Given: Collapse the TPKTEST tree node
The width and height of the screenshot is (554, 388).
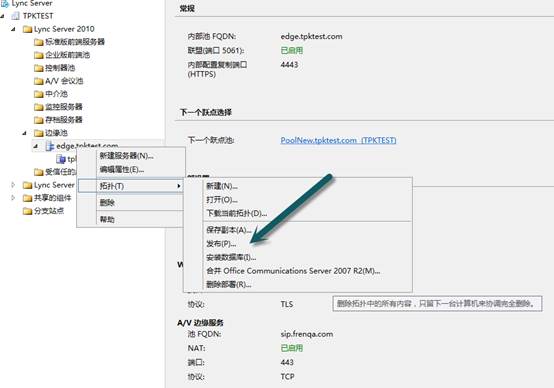Looking at the screenshot, I should (3, 16).
